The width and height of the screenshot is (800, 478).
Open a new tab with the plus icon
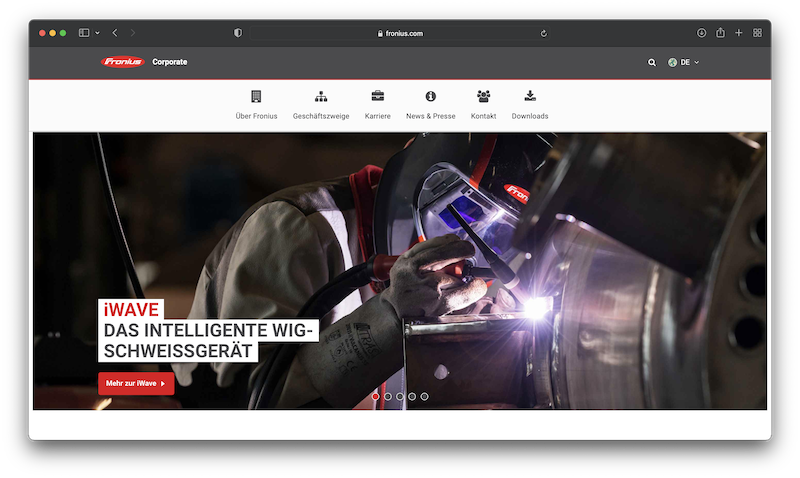tap(739, 33)
